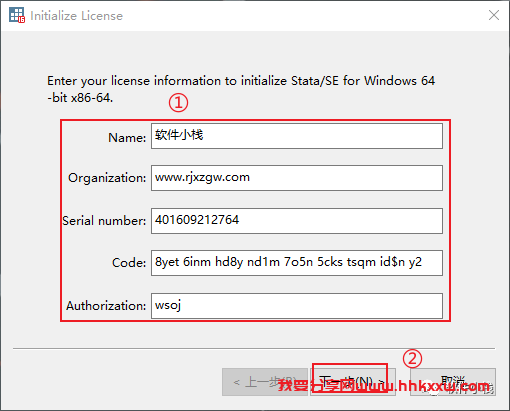Screen dimensions: 510x411
Task: Close the Initialize License dialog
Action: click(494, 15)
